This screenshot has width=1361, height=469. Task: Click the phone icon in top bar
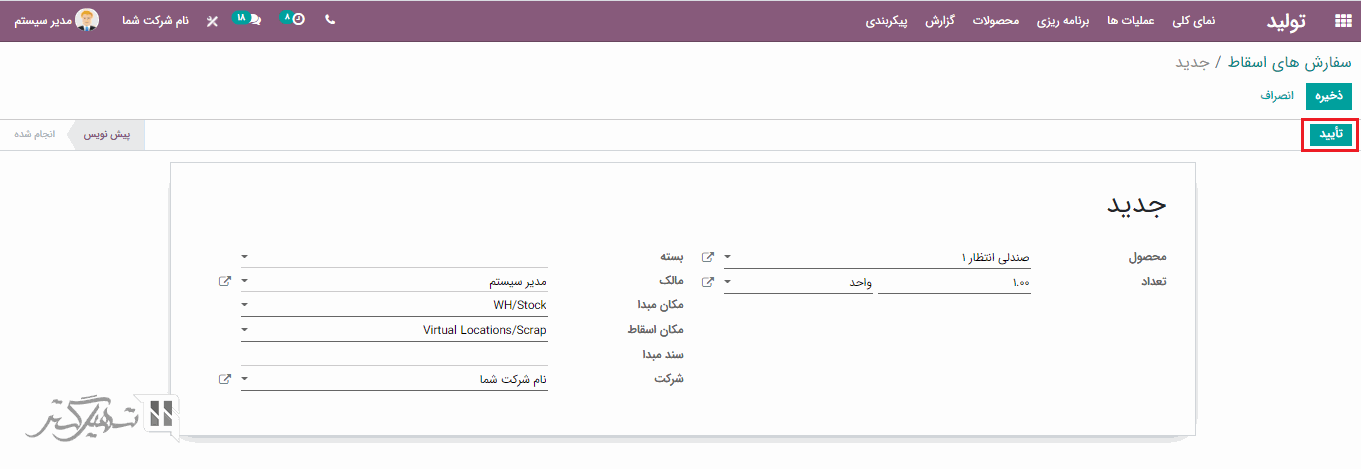click(331, 20)
